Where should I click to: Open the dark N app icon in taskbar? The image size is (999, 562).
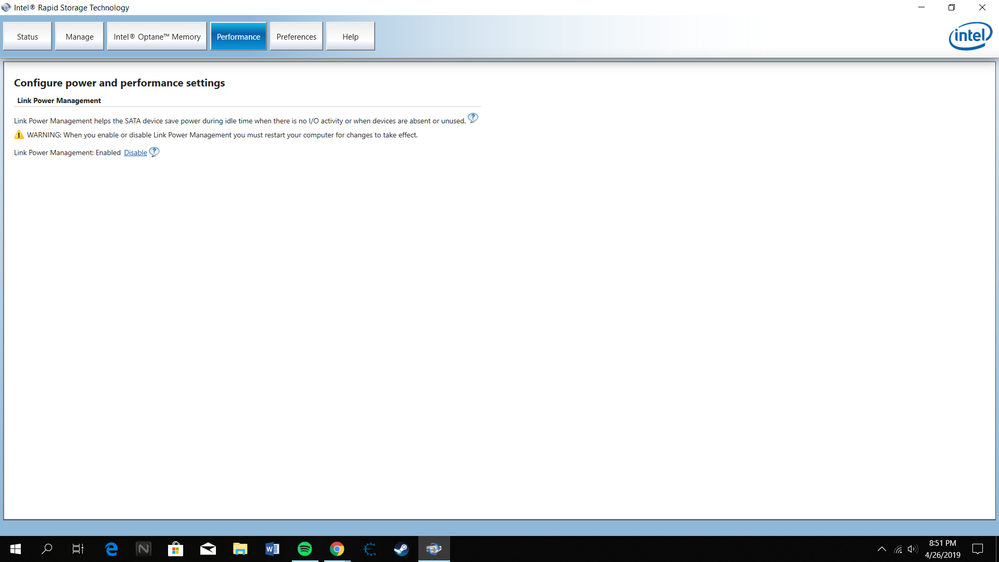tap(143, 549)
